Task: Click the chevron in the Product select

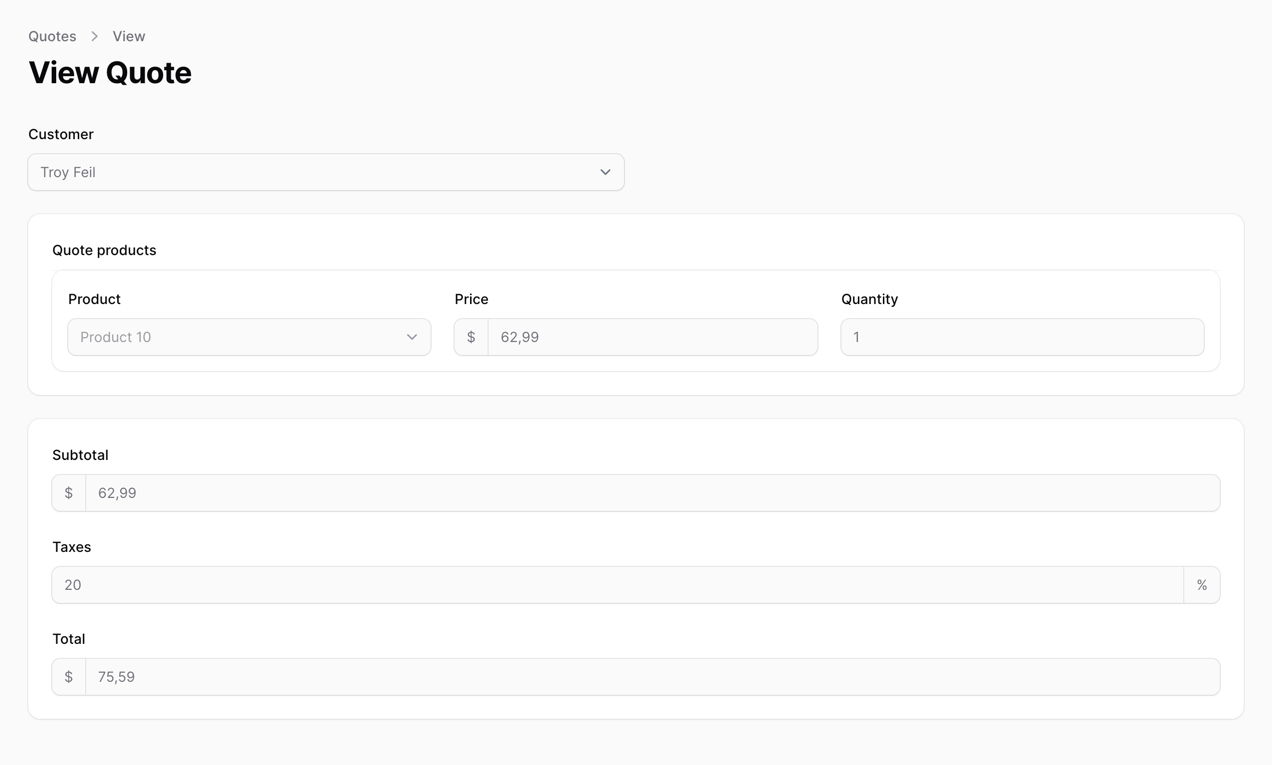Action: pyautogui.click(x=412, y=337)
